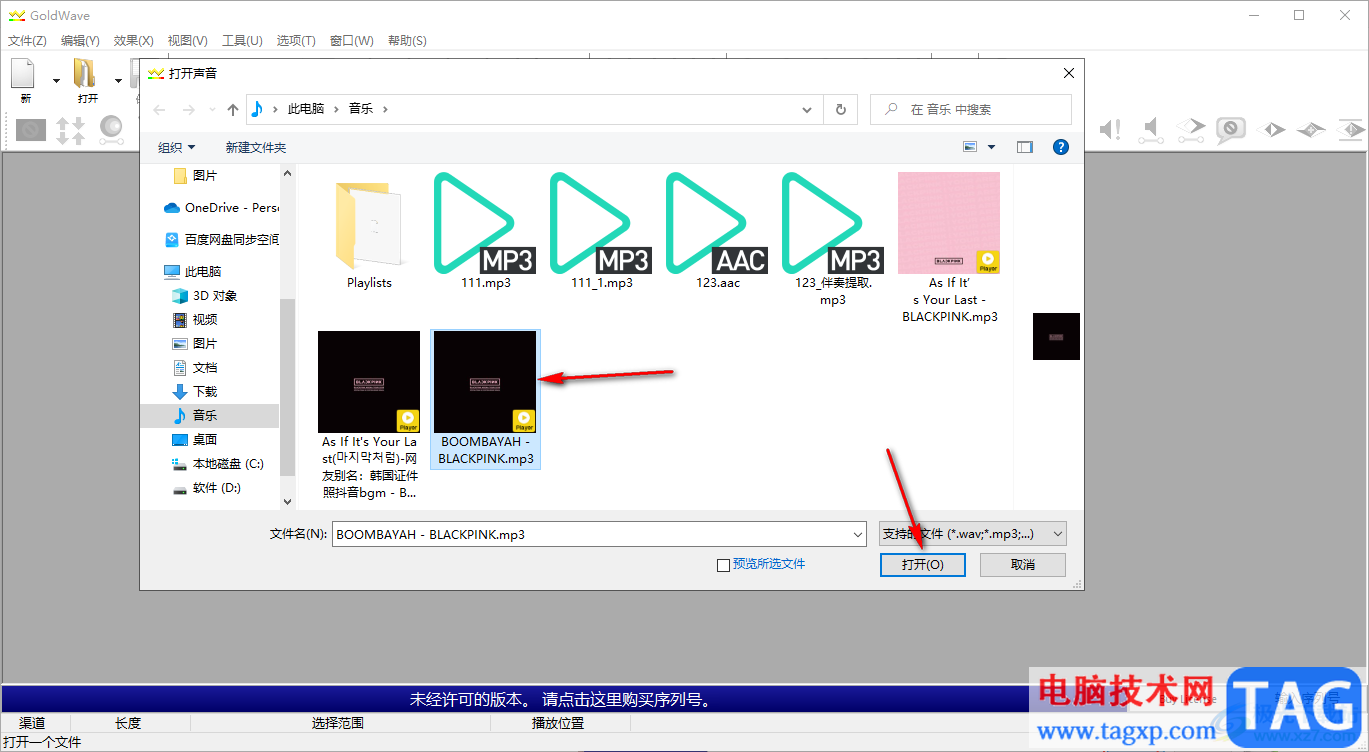This screenshot has height=752, width=1369.
Task: Click 此电脑 in the address breadcrumb
Action: (x=306, y=109)
